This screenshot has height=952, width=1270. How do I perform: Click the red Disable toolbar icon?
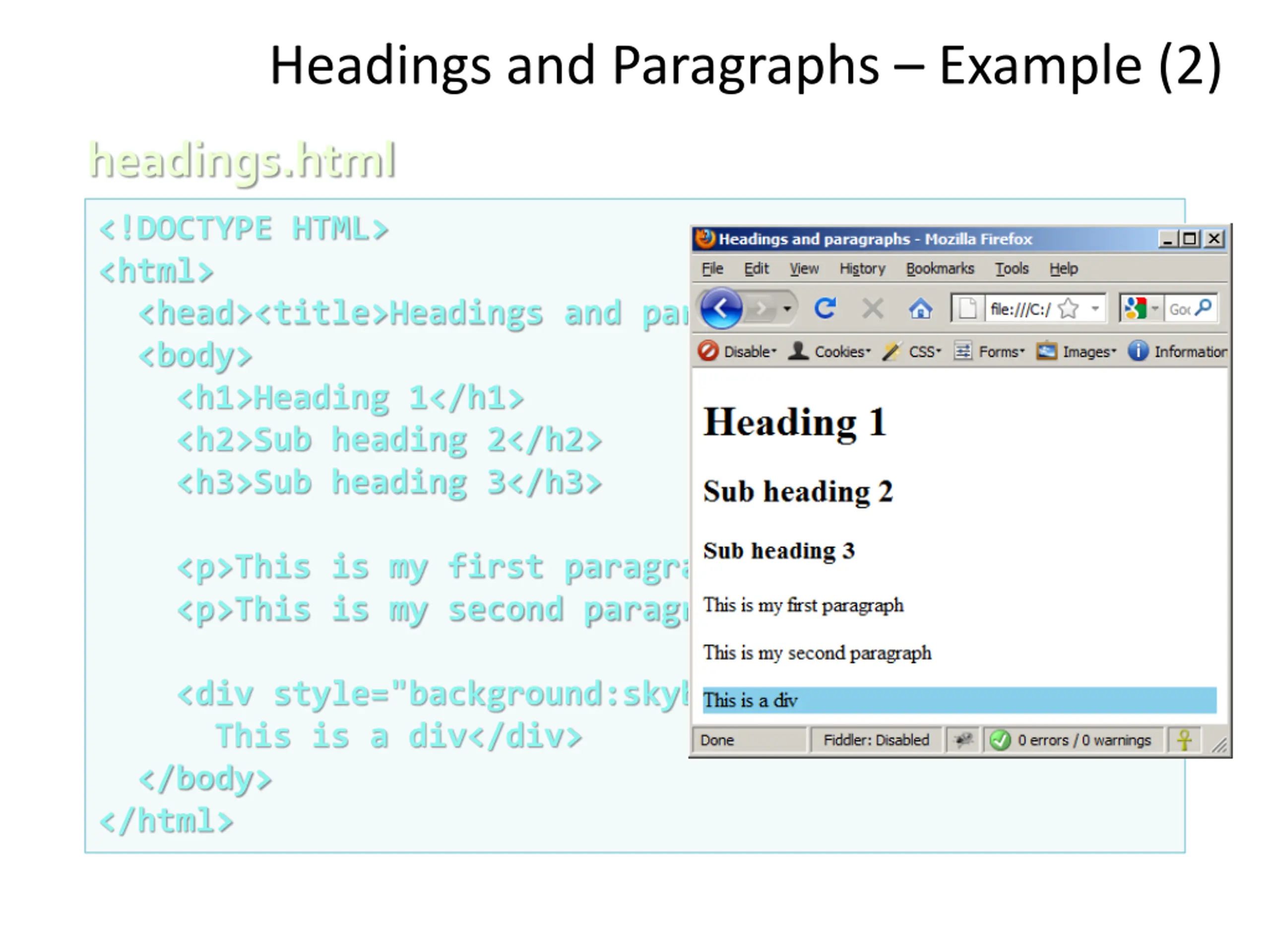point(708,351)
